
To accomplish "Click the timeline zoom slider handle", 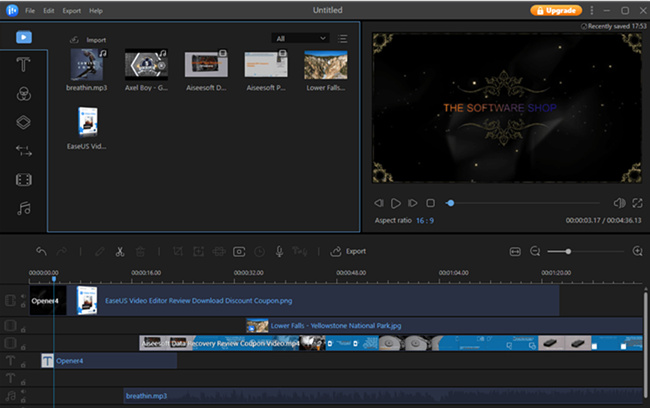I will pyautogui.click(x=568, y=251).
